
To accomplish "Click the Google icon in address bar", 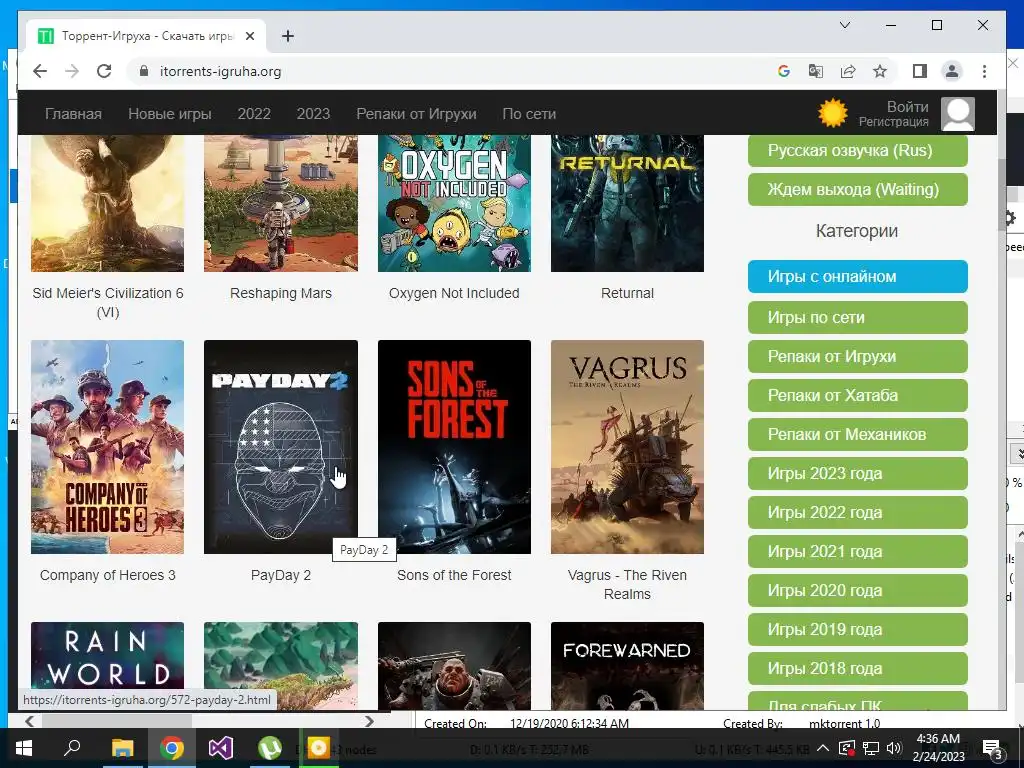I will 784,71.
